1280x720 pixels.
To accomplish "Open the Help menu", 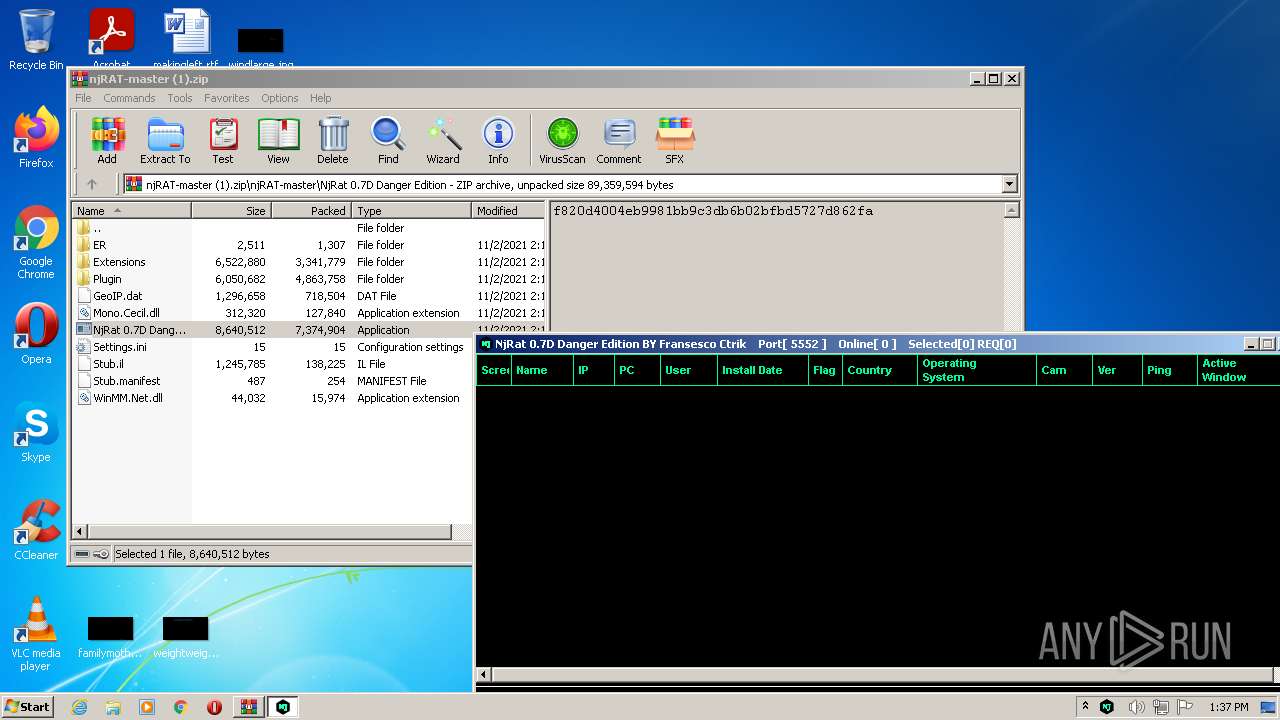I will tap(320, 98).
